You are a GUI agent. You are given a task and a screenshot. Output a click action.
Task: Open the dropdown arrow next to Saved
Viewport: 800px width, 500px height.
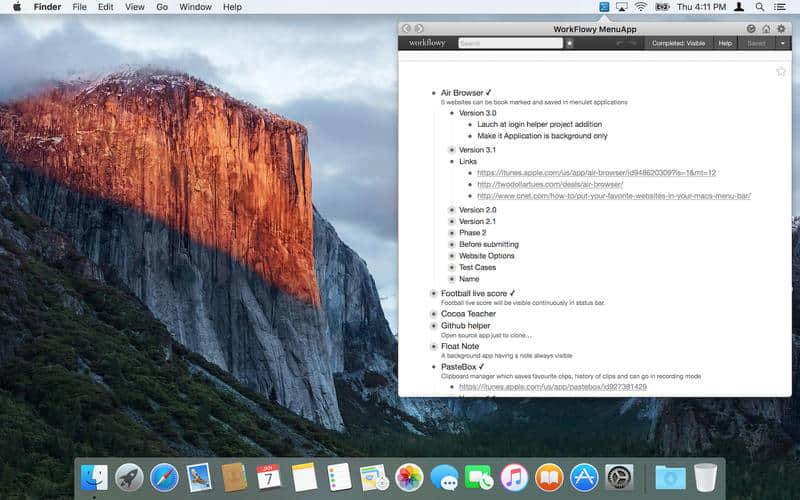coord(783,43)
